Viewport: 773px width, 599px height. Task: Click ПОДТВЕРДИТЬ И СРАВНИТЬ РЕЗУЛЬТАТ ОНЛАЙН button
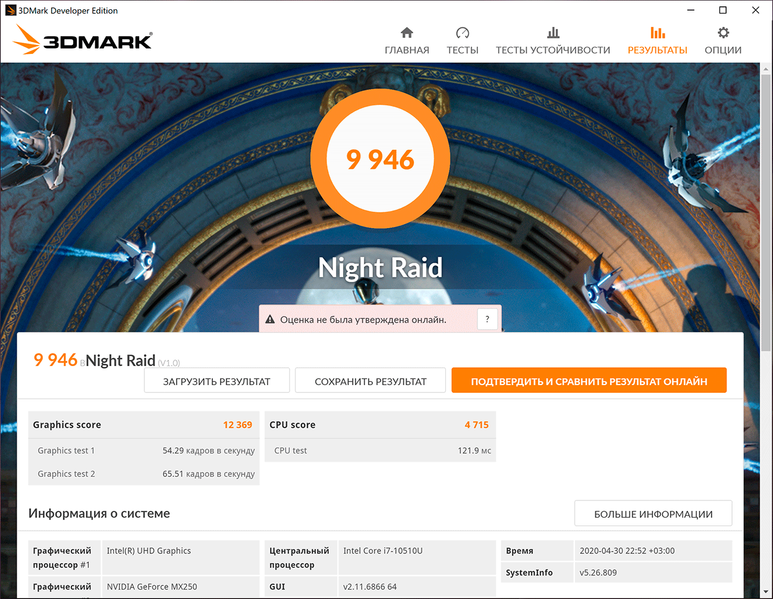coord(589,381)
